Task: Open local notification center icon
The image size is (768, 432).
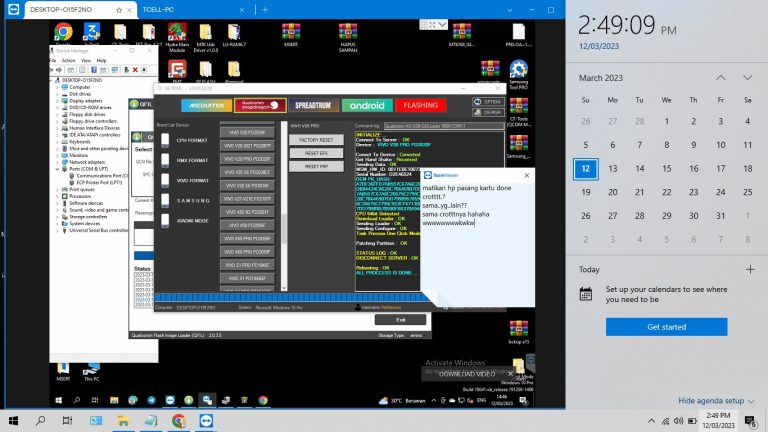Action: pyautogui.click(x=750, y=421)
